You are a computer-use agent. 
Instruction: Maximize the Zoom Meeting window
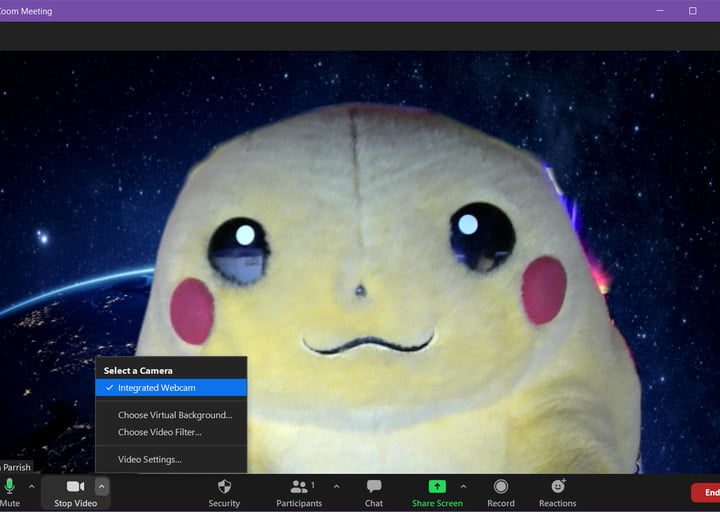click(x=692, y=11)
